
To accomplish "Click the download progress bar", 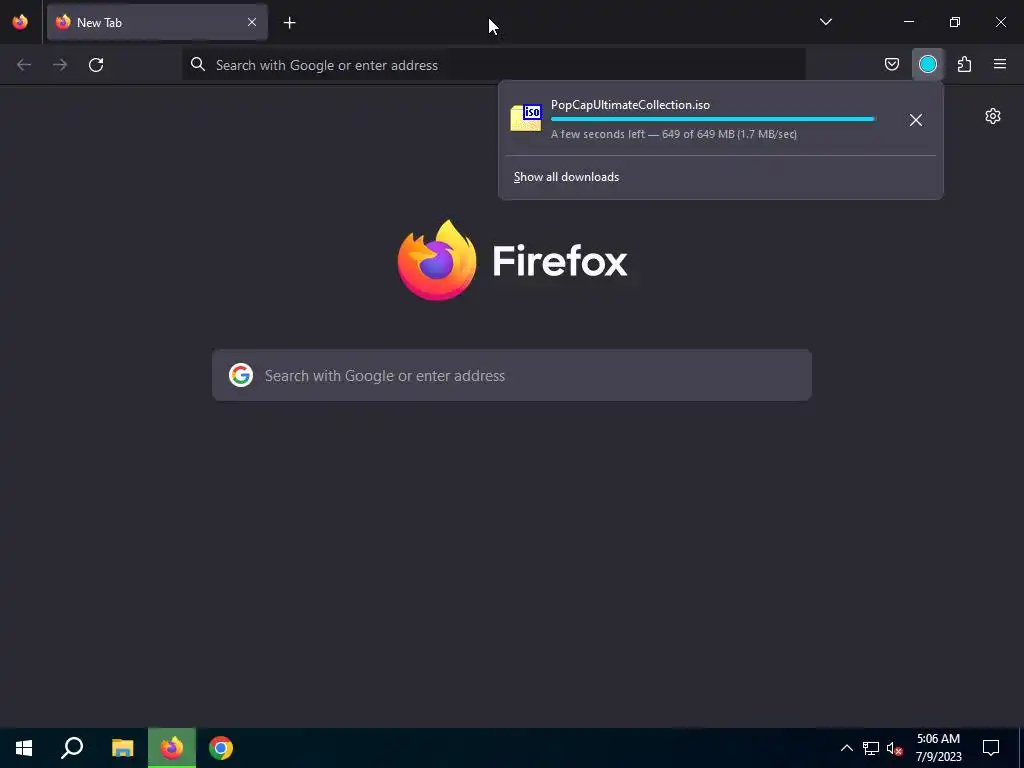I will [x=713, y=119].
